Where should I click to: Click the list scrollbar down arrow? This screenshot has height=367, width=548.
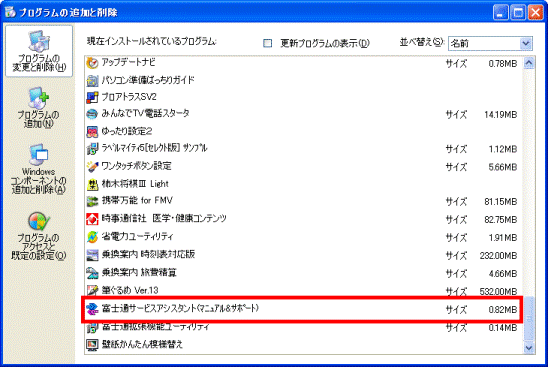tap(529, 348)
